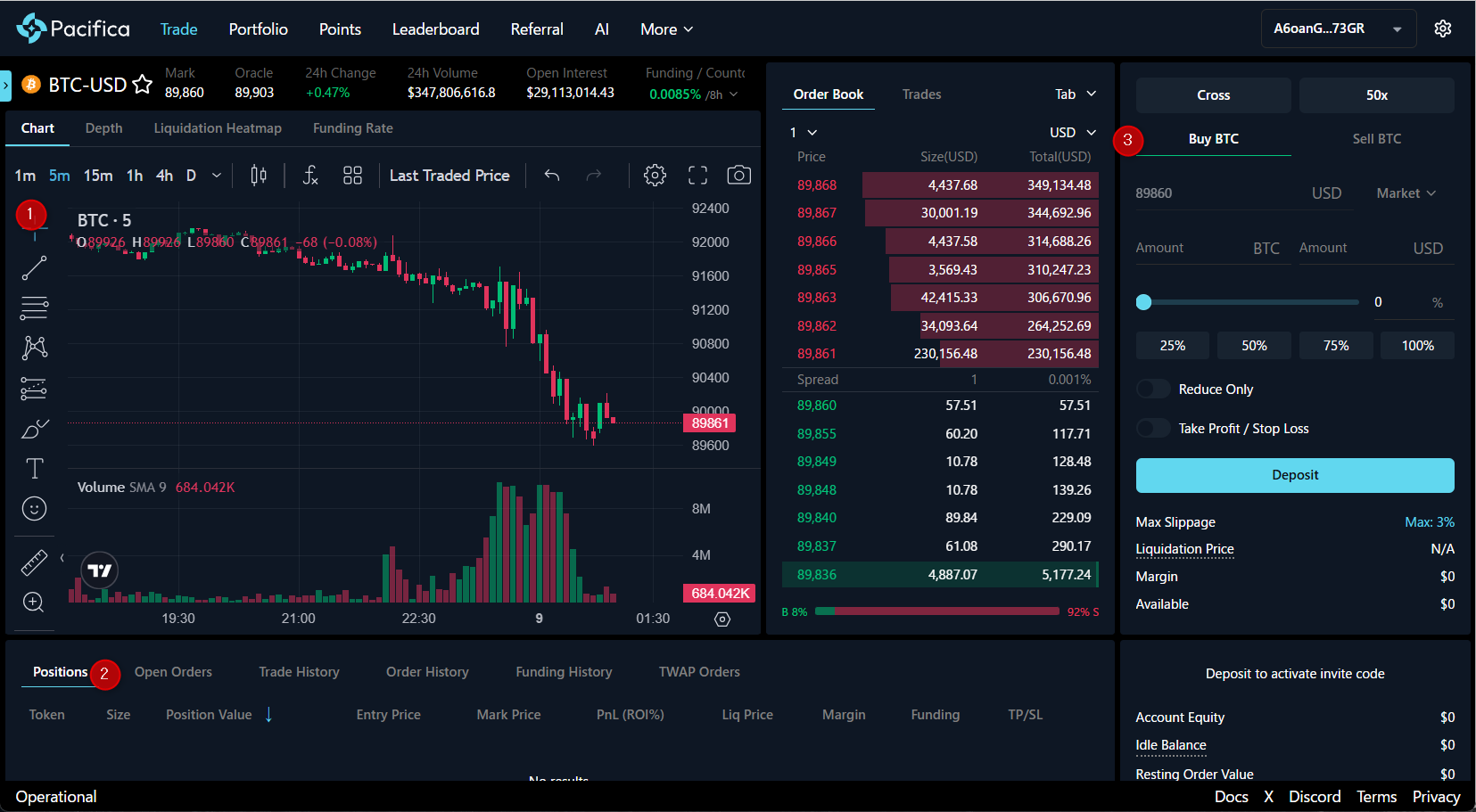Set order size to 50%
This screenshot has width=1476, height=812.
[1254, 346]
